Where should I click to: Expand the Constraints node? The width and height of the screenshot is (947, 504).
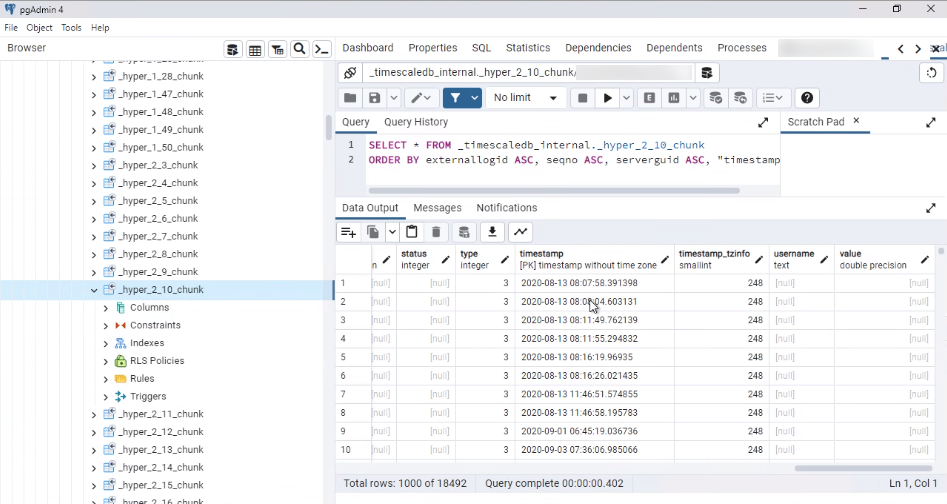pyautogui.click(x=106, y=326)
